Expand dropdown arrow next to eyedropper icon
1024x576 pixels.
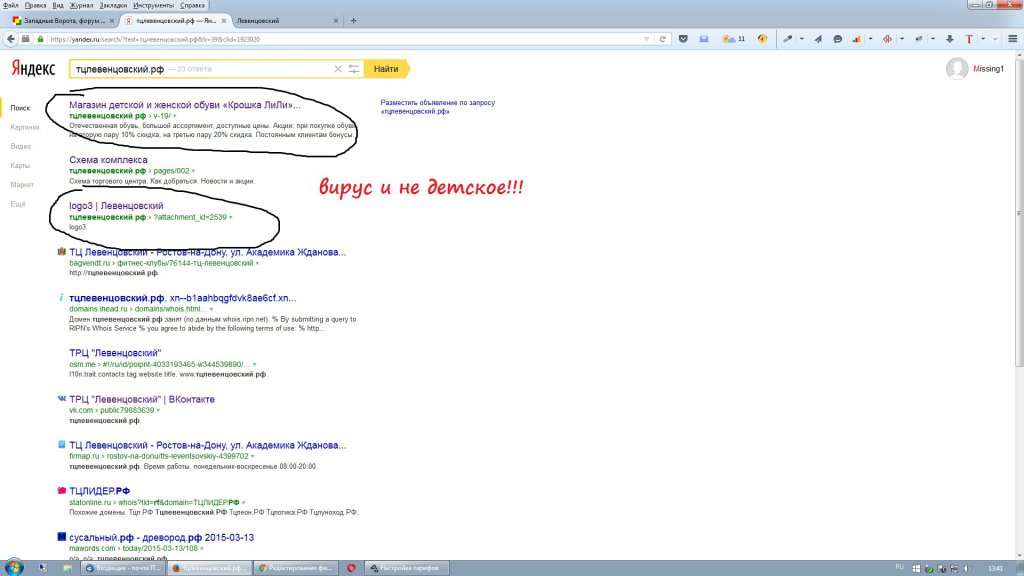point(801,39)
